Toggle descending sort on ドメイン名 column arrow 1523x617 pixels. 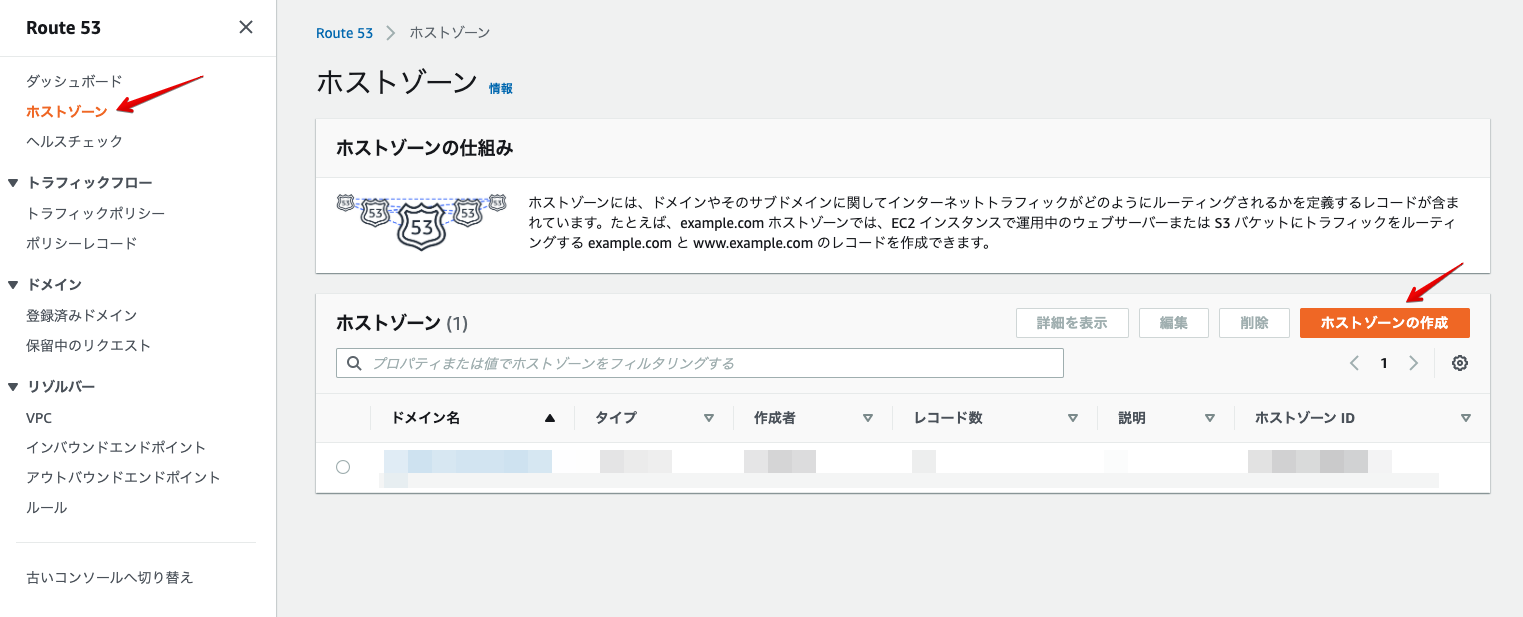(550, 417)
